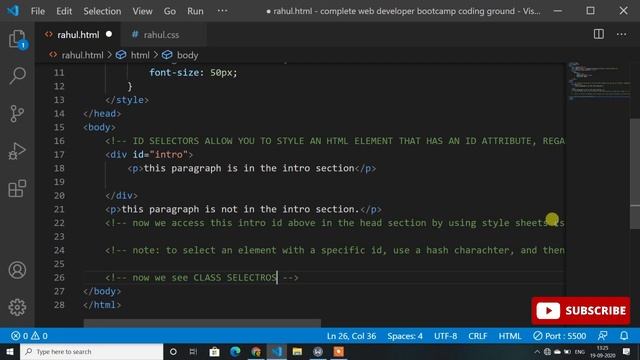This screenshot has width=640, height=360.
Task: Open the Windows Start menu
Action: point(10,351)
